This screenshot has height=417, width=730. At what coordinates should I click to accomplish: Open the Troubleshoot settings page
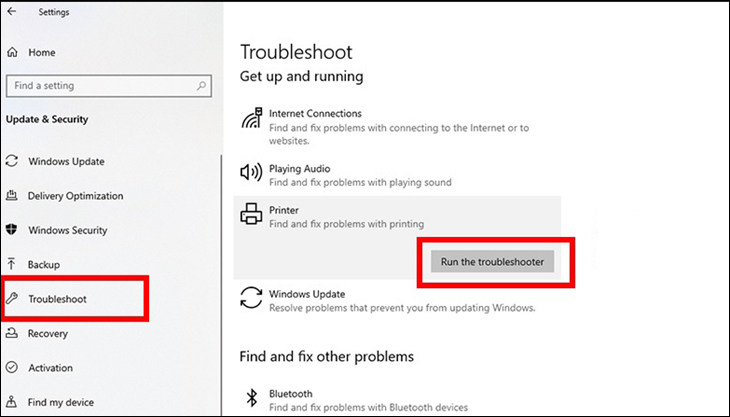[x=57, y=299]
